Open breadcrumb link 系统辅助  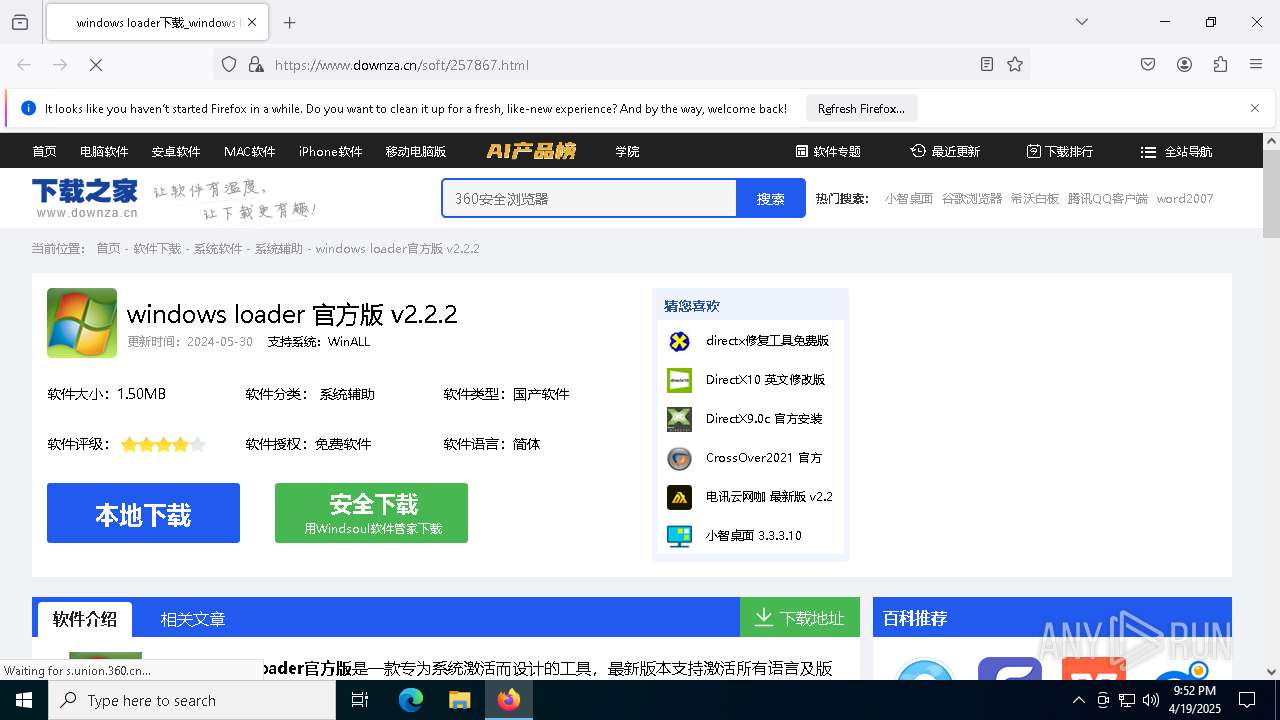click(278, 248)
